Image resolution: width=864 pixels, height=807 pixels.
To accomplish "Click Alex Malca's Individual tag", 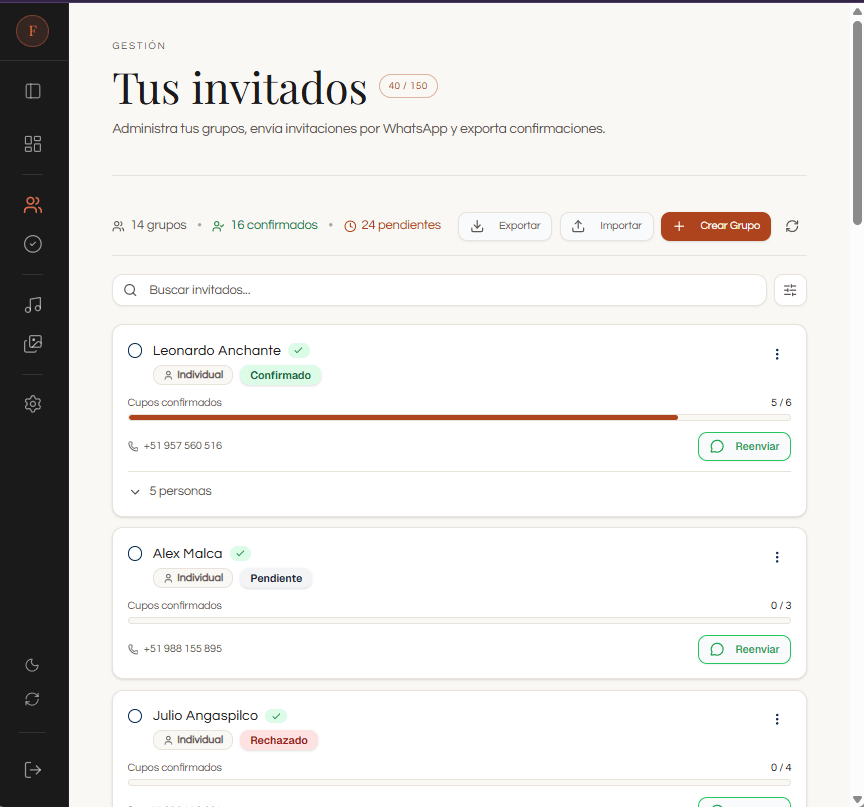I will pos(193,578).
